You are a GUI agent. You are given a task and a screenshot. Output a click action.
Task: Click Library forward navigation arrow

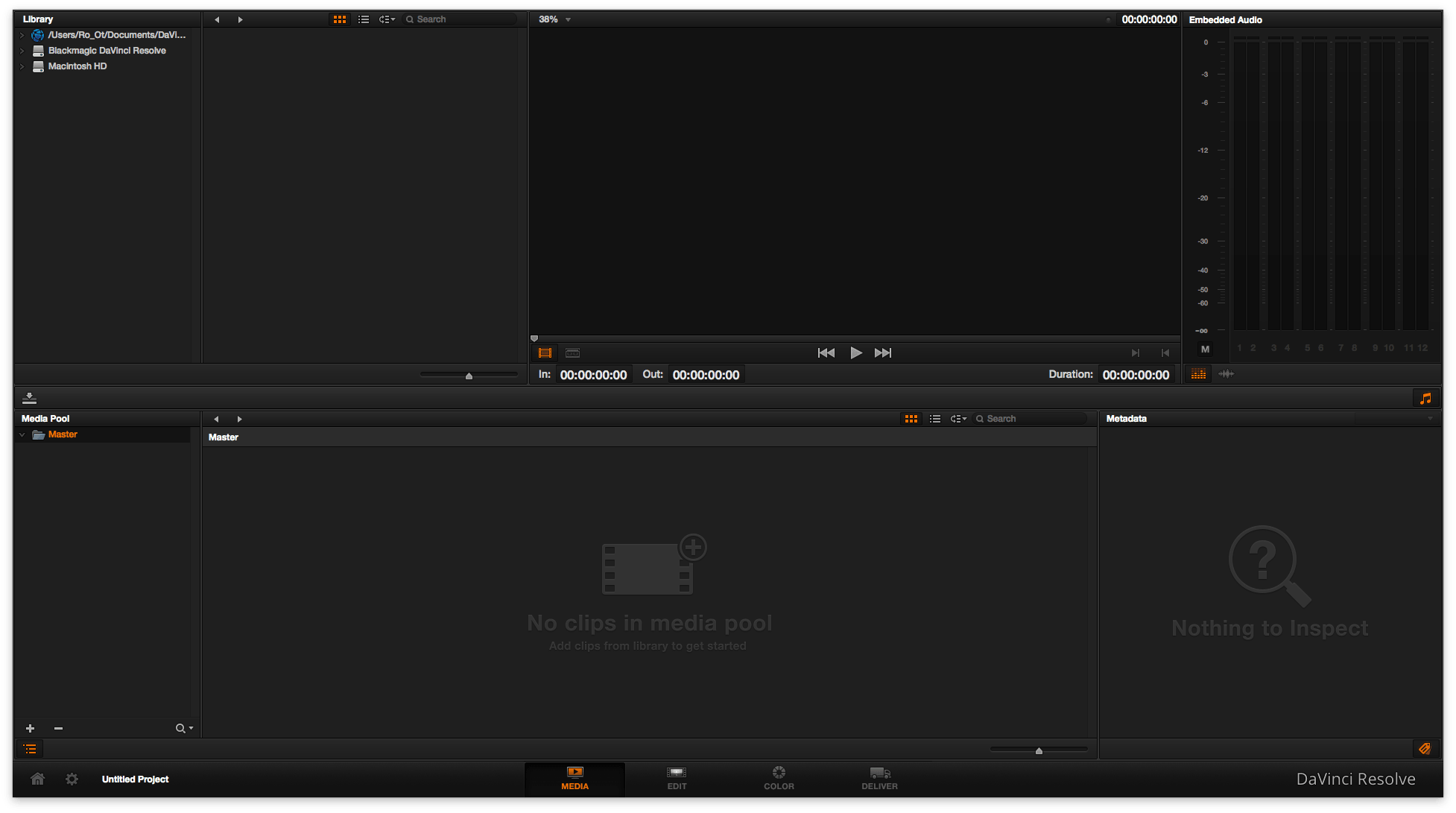click(x=240, y=19)
